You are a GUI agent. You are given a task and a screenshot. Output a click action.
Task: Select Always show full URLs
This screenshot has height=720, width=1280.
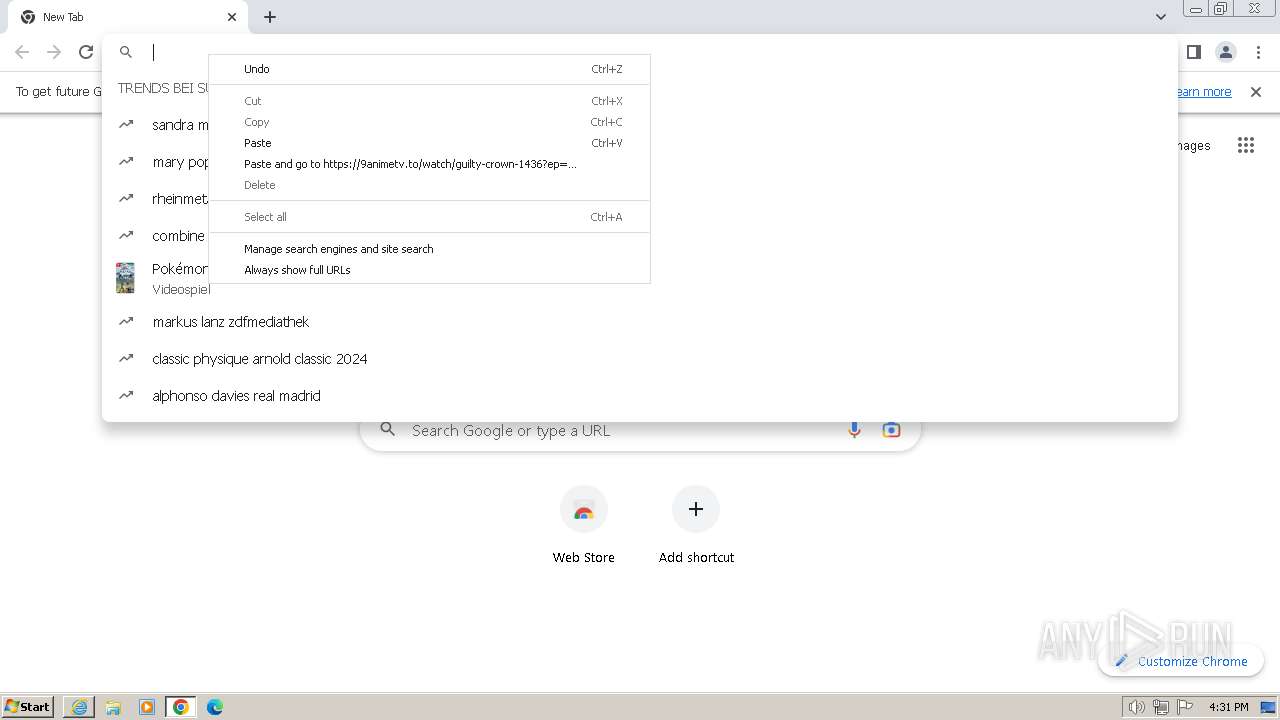click(x=429, y=270)
